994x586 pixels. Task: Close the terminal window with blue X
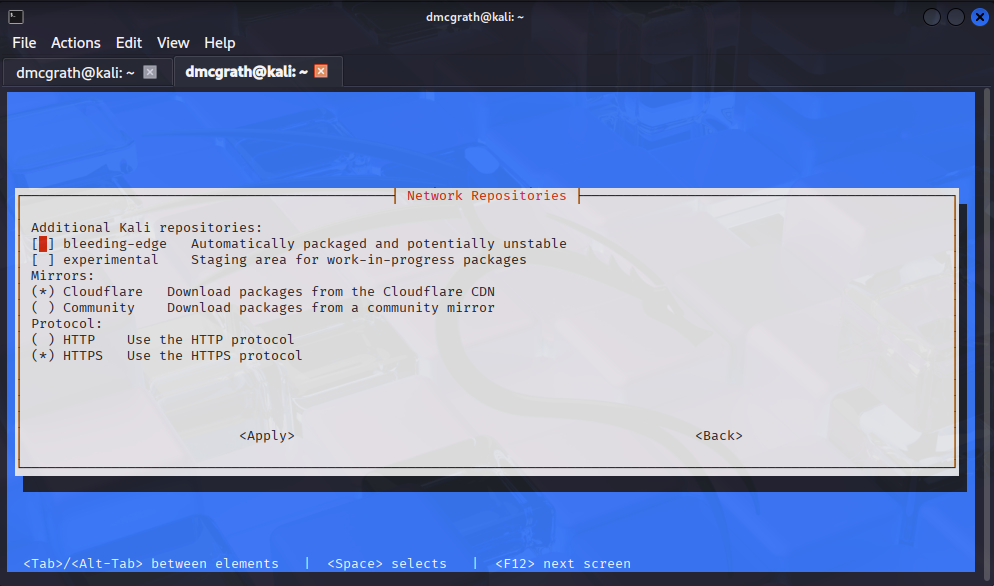click(980, 17)
